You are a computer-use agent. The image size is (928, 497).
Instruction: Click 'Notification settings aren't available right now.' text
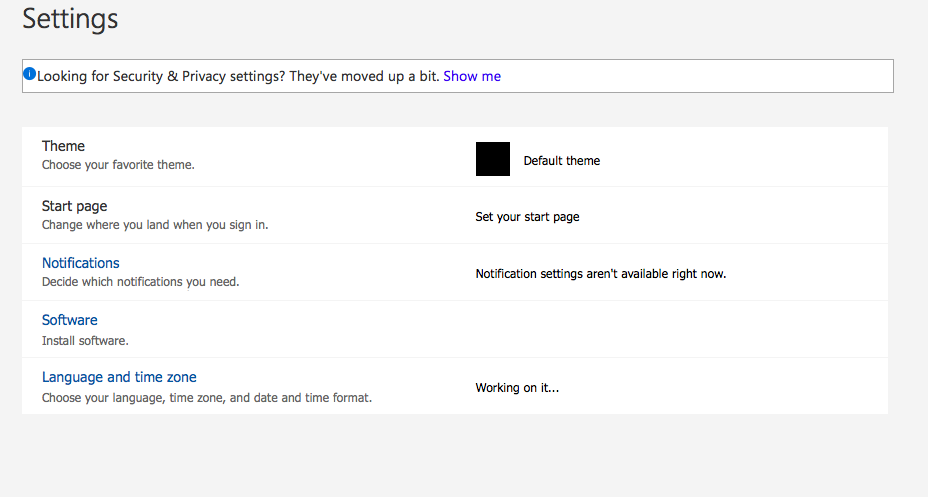tap(601, 274)
